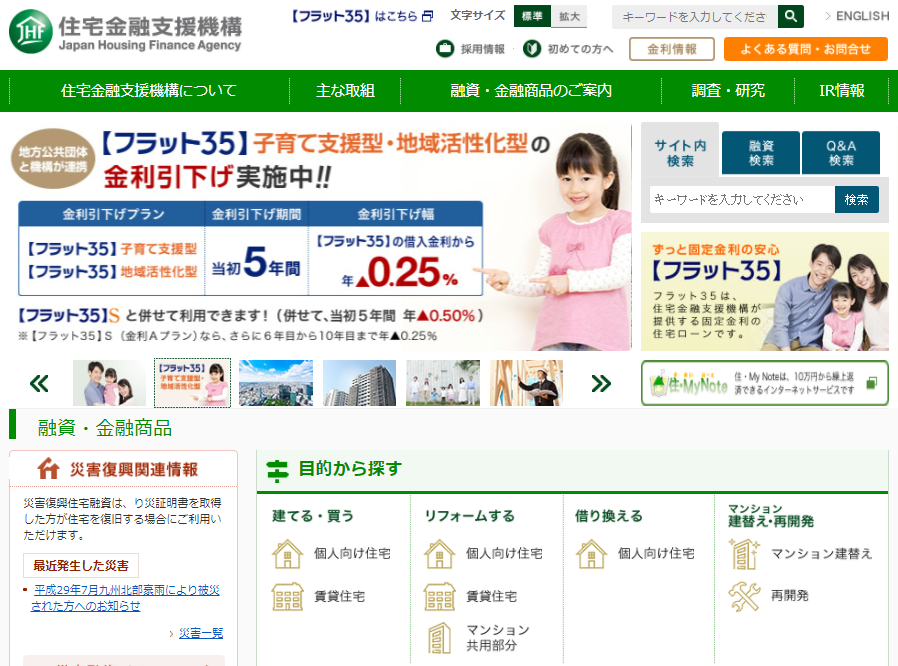Go to the next banner with the right double-arrow
This screenshot has width=898, height=666.
(601, 383)
